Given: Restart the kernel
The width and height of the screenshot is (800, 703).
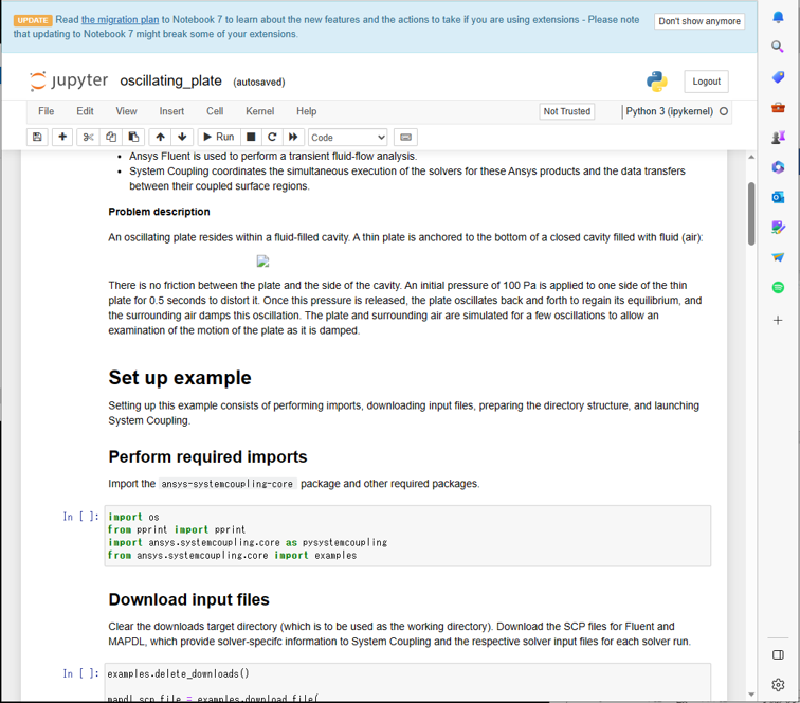Looking at the screenshot, I should (272, 137).
